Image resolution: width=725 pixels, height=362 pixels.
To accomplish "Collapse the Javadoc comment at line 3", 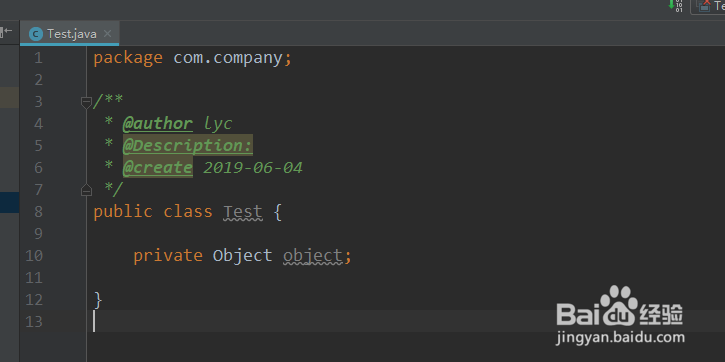I will 86,102.
